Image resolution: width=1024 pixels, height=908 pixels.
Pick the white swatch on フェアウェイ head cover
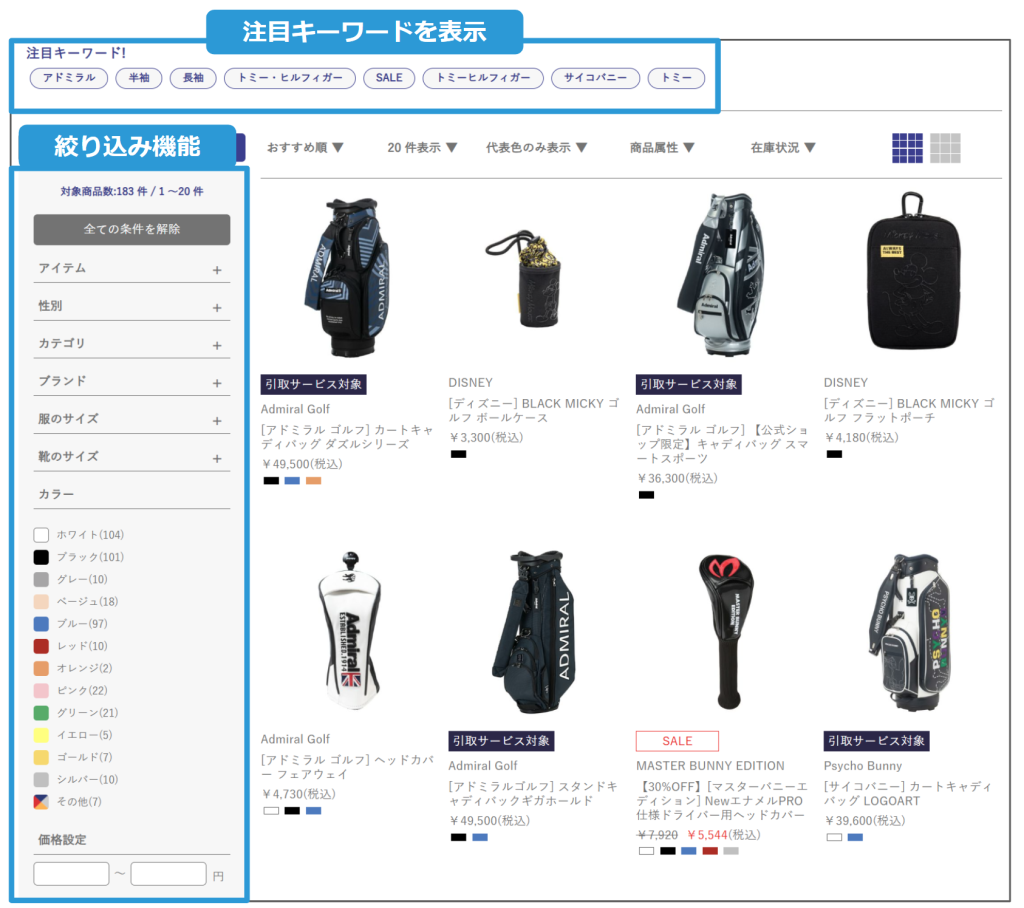tap(271, 811)
